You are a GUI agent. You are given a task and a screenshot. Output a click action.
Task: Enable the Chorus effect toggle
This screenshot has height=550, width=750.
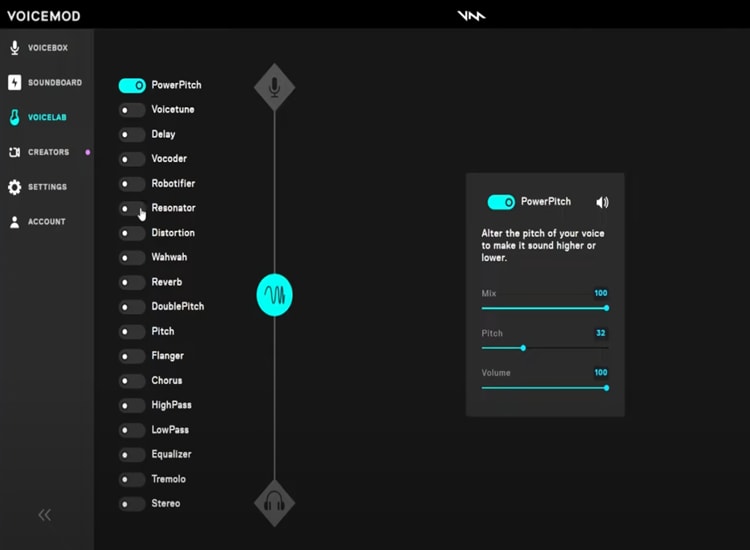click(x=132, y=381)
